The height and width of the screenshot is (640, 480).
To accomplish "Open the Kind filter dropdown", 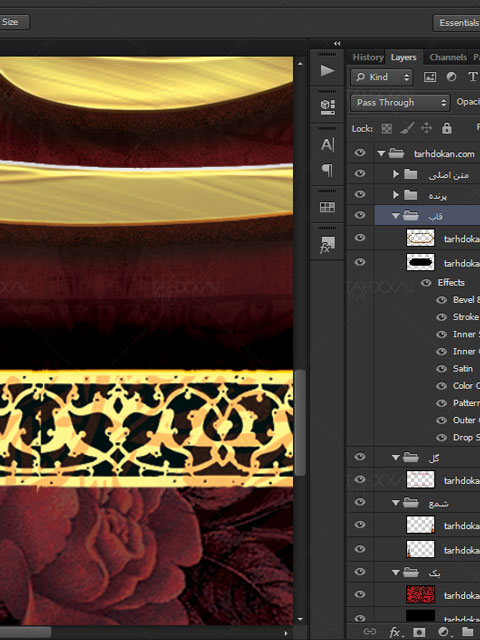I will 382,77.
